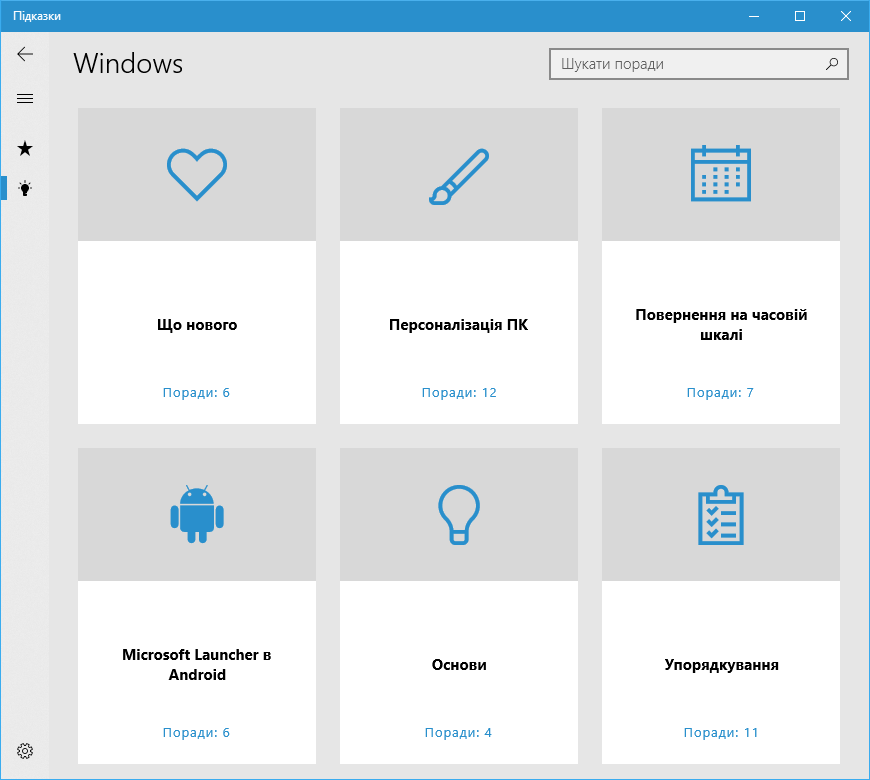
Task: Close the Підказки window
Action: pos(846,16)
